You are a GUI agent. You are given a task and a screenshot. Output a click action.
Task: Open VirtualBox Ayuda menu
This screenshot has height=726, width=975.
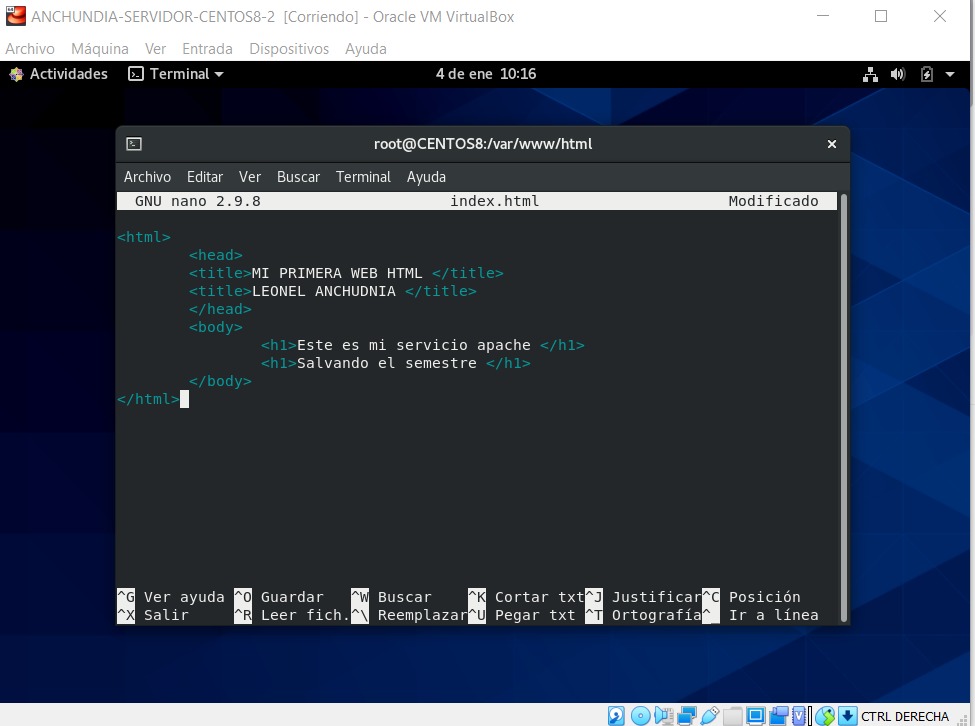pyautogui.click(x=366, y=48)
